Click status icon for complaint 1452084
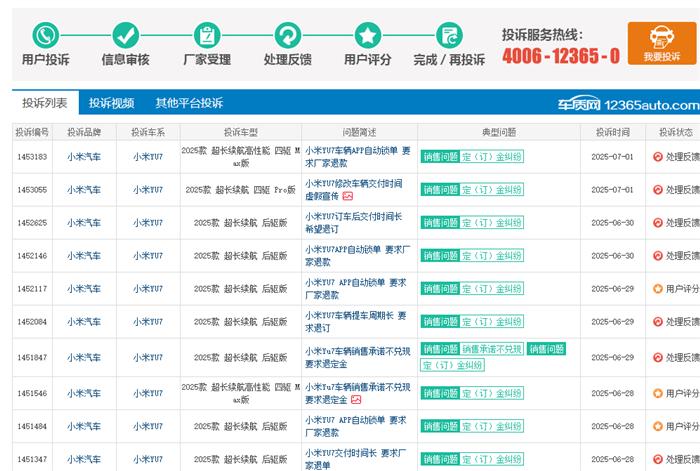This screenshot has height=471, width=700. [x=658, y=322]
